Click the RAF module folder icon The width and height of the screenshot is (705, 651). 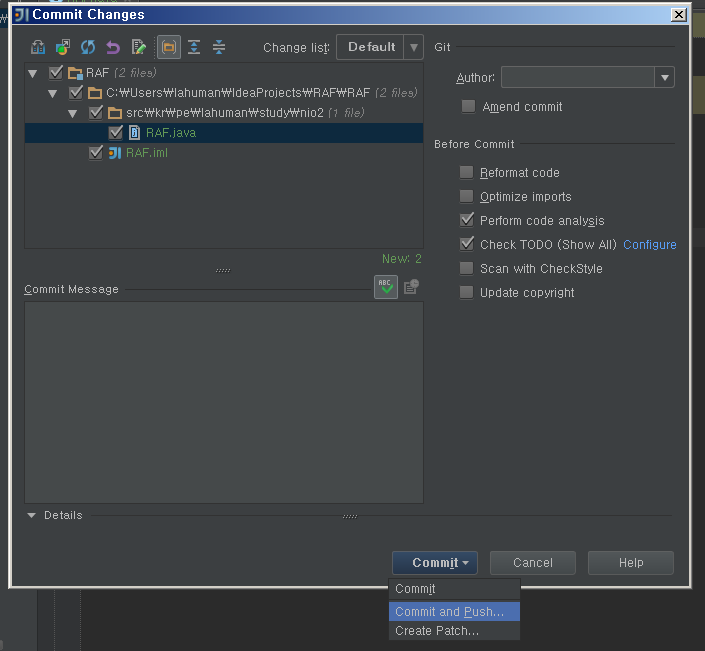pyautogui.click(x=75, y=73)
